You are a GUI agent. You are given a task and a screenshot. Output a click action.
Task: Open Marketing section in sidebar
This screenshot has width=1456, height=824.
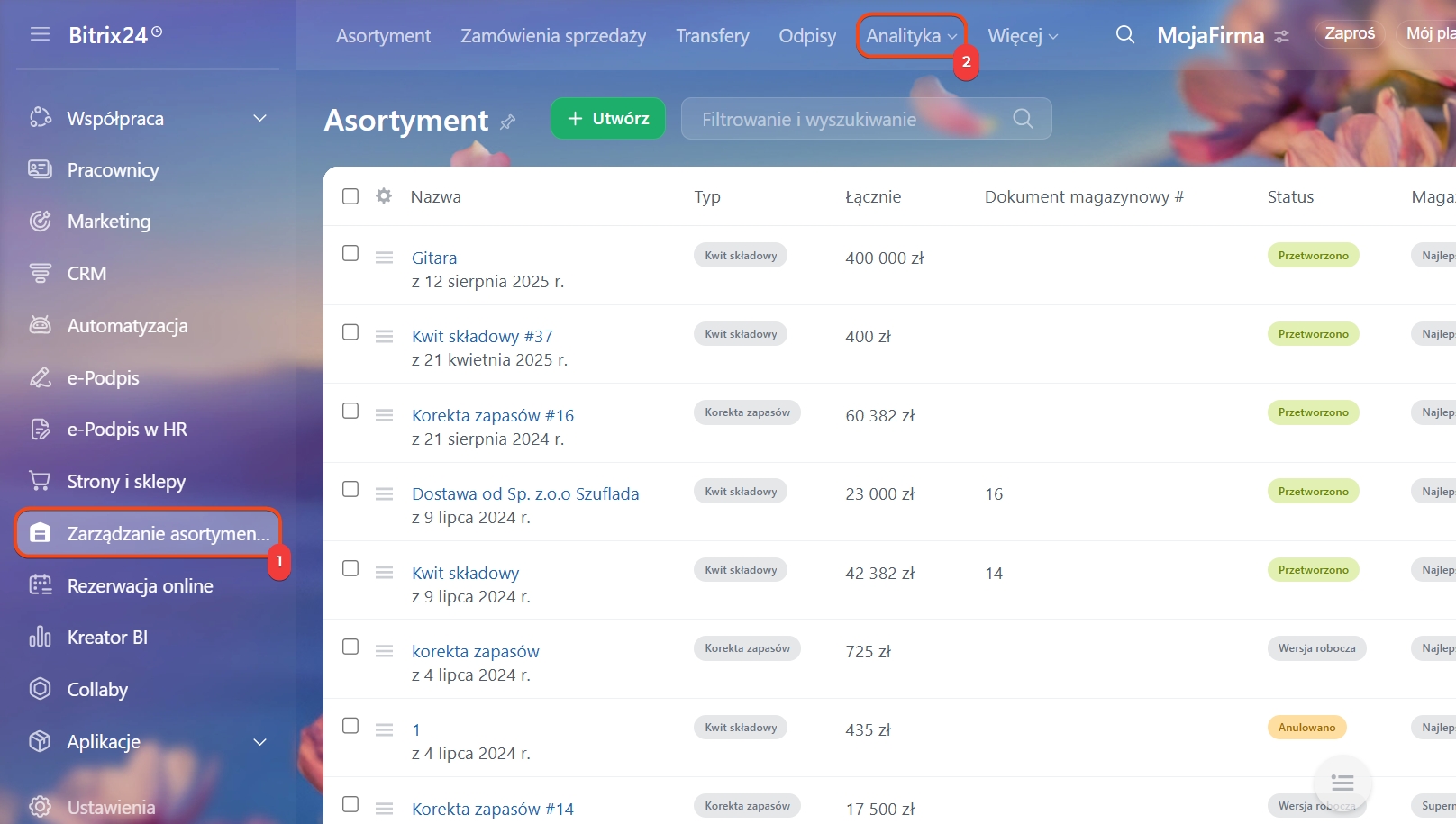[x=109, y=222]
